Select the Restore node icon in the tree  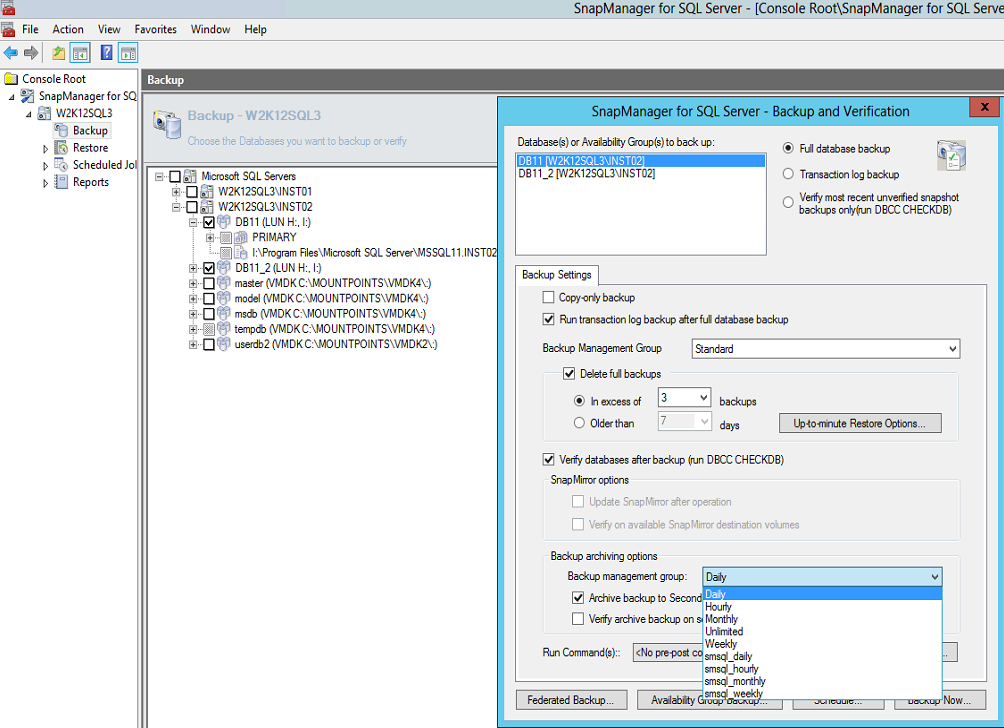(62, 148)
